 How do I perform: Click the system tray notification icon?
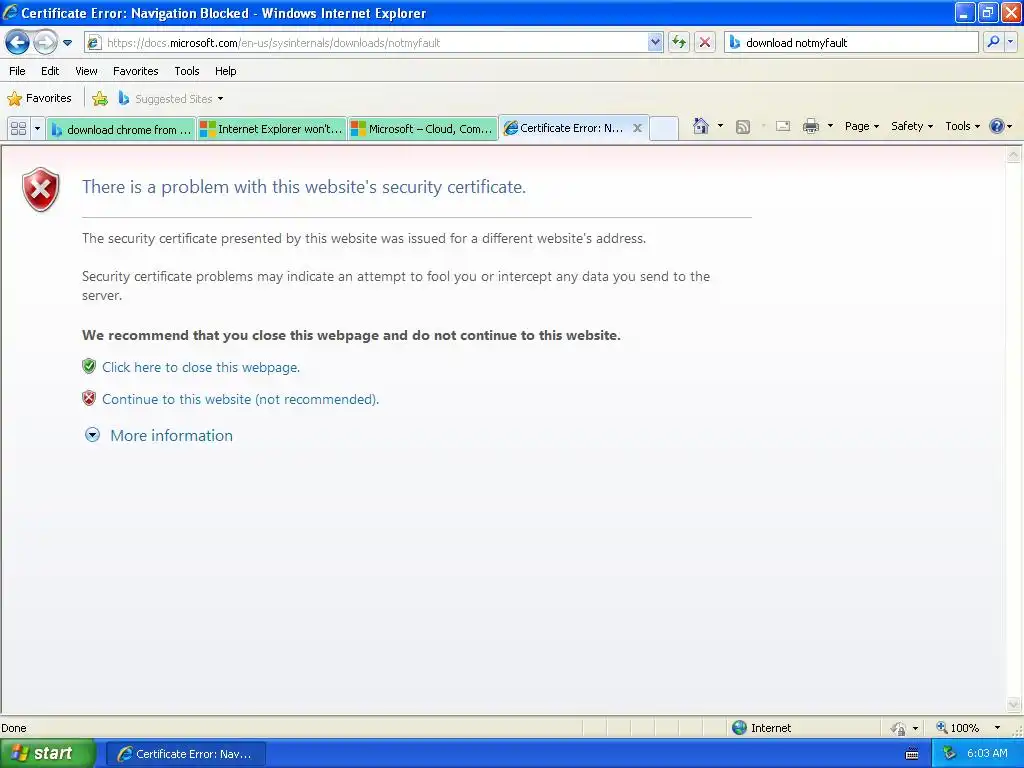(x=949, y=754)
